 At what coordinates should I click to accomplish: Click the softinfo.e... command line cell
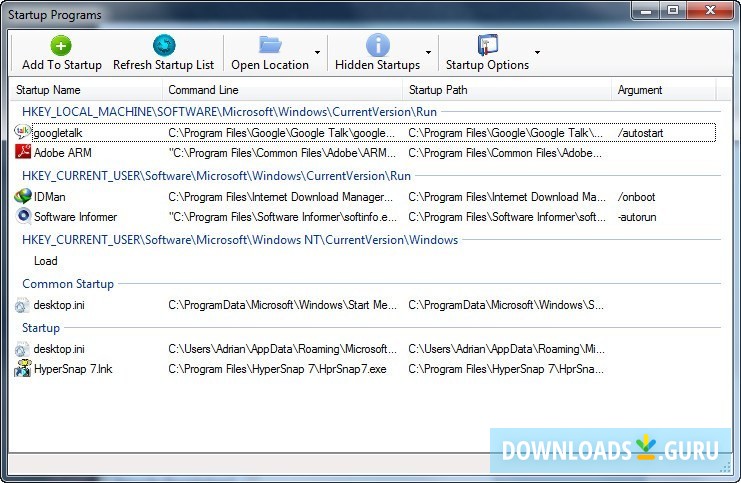(x=283, y=217)
